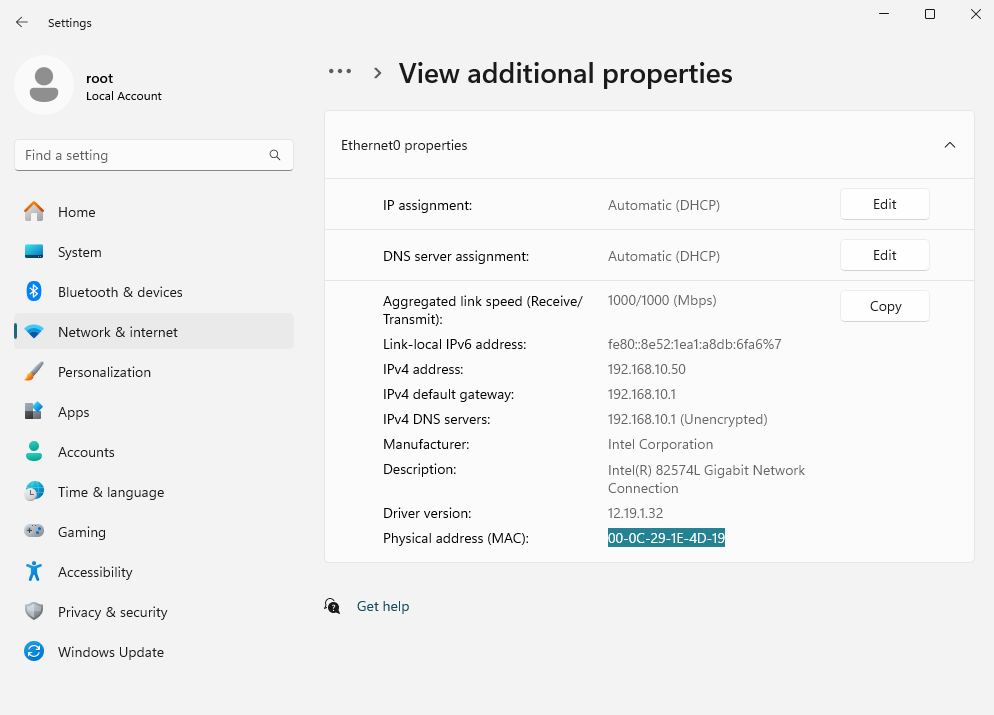Image resolution: width=994 pixels, height=715 pixels.
Task: Collapse the Ethernet0 properties section
Action: (949, 145)
